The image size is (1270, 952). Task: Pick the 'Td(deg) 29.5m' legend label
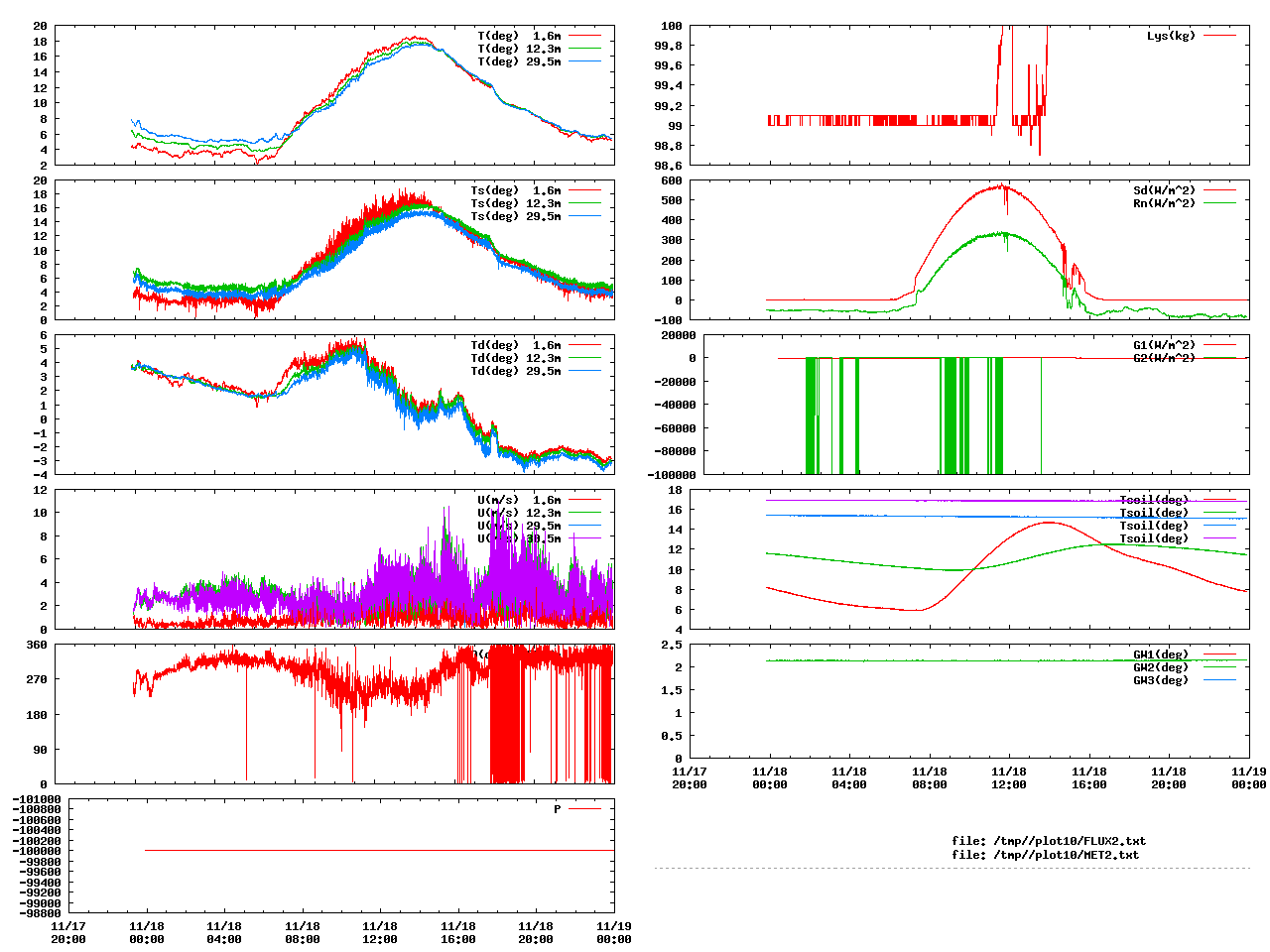coord(516,371)
